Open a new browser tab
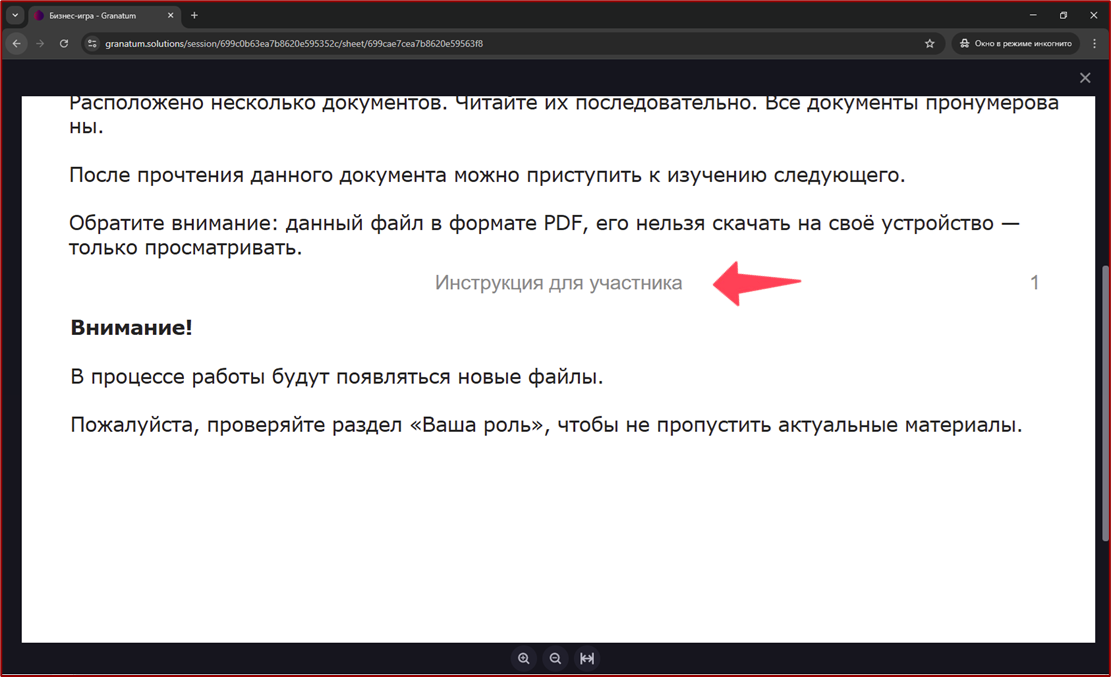 click(x=194, y=16)
